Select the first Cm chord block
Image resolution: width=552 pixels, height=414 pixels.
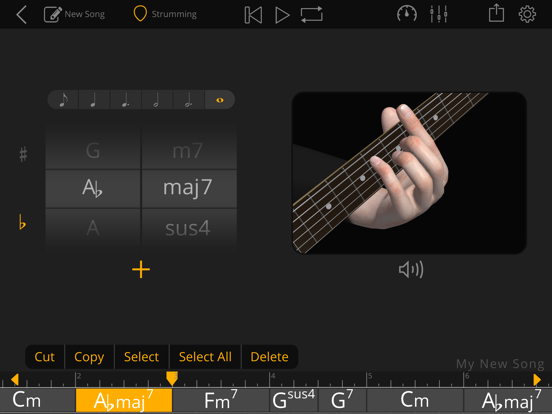(38, 401)
